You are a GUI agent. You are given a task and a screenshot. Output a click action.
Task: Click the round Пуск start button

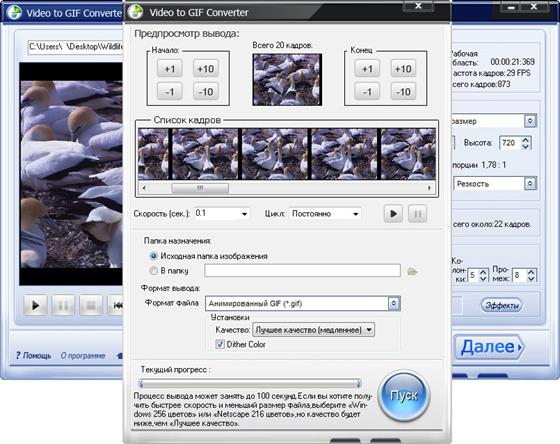(x=404, y=395)
